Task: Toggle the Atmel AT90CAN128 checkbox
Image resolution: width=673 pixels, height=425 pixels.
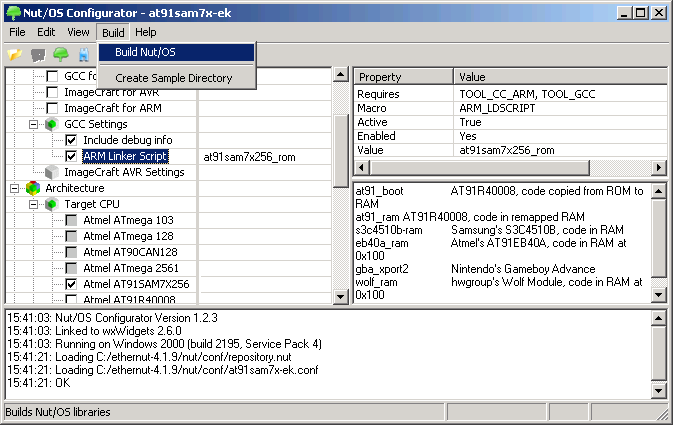Action: [x=71, y=252]
